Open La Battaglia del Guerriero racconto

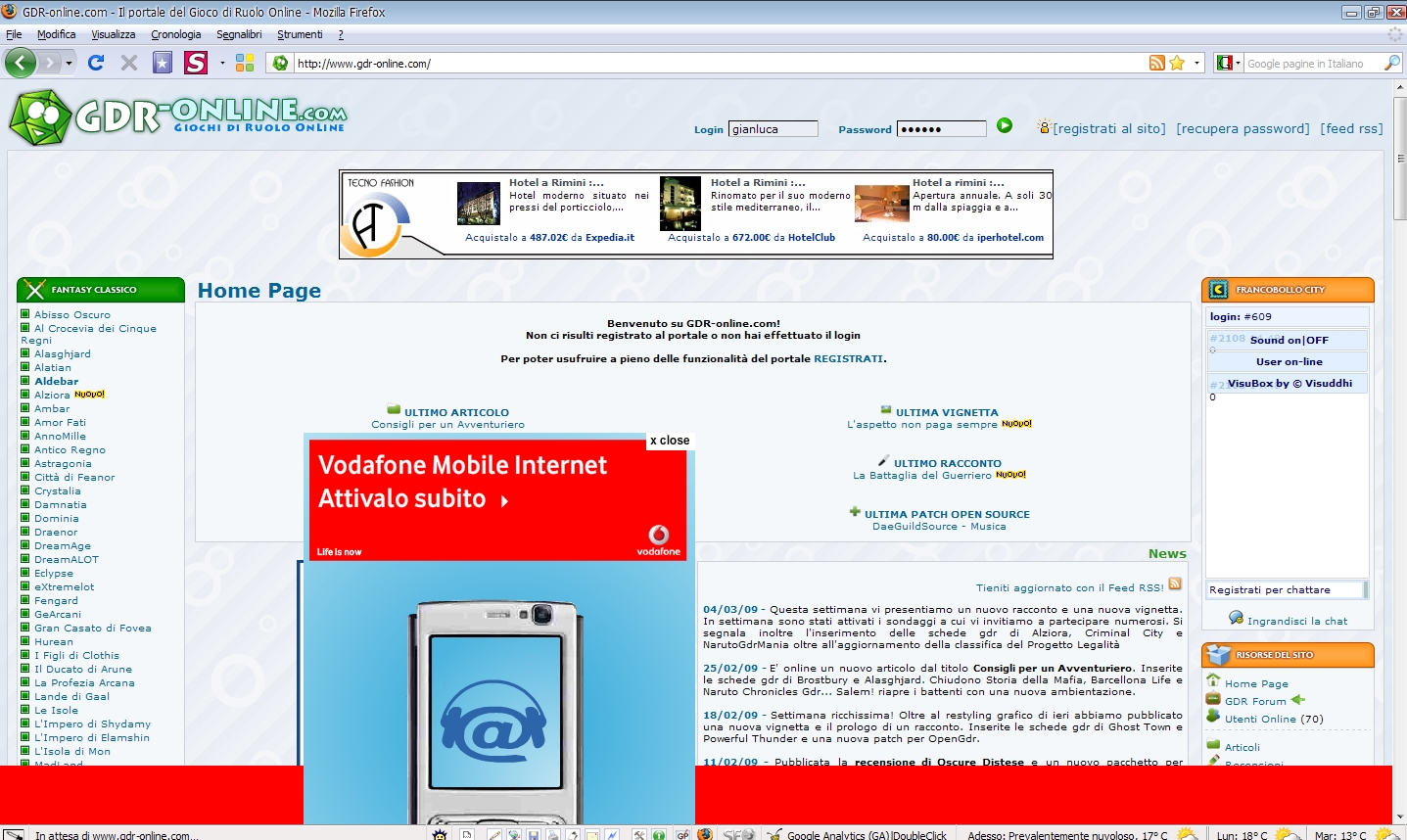[922, 475]
